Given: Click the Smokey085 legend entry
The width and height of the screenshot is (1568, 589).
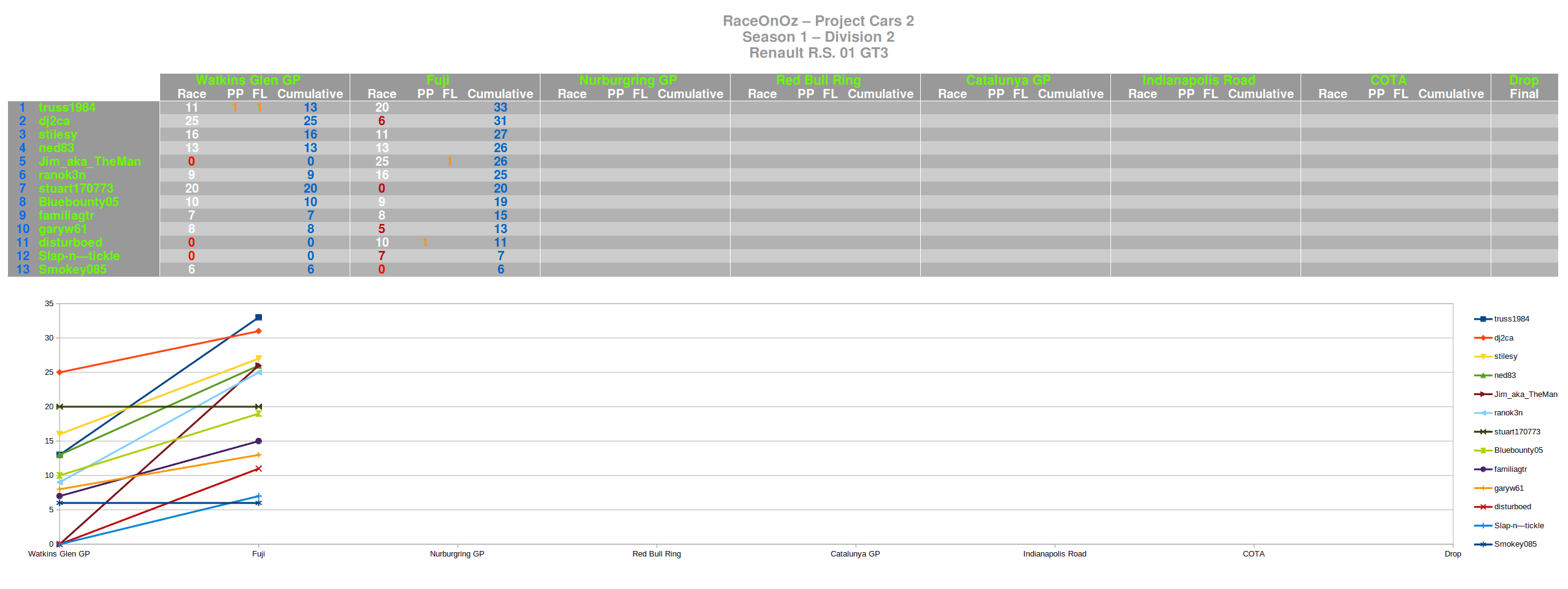Looking at the screenshot, I should [x=1505, y=544].
